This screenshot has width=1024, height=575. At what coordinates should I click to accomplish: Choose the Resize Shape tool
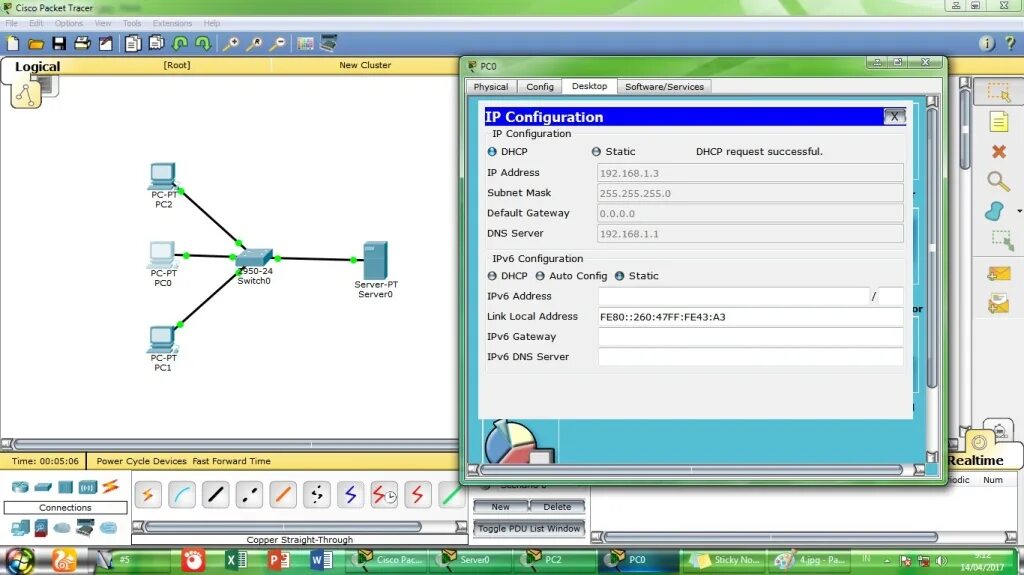coord(1002,240)
